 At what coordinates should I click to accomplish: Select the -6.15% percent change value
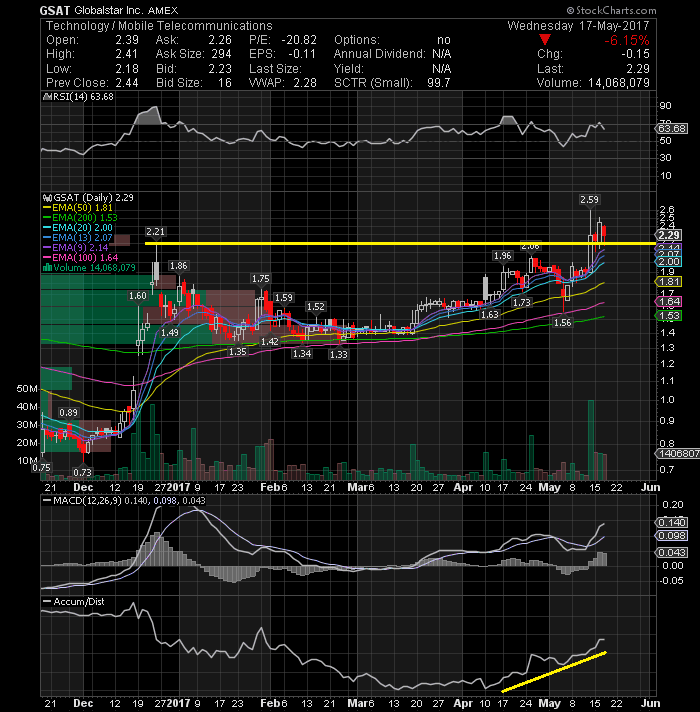[x=626, y=40]
